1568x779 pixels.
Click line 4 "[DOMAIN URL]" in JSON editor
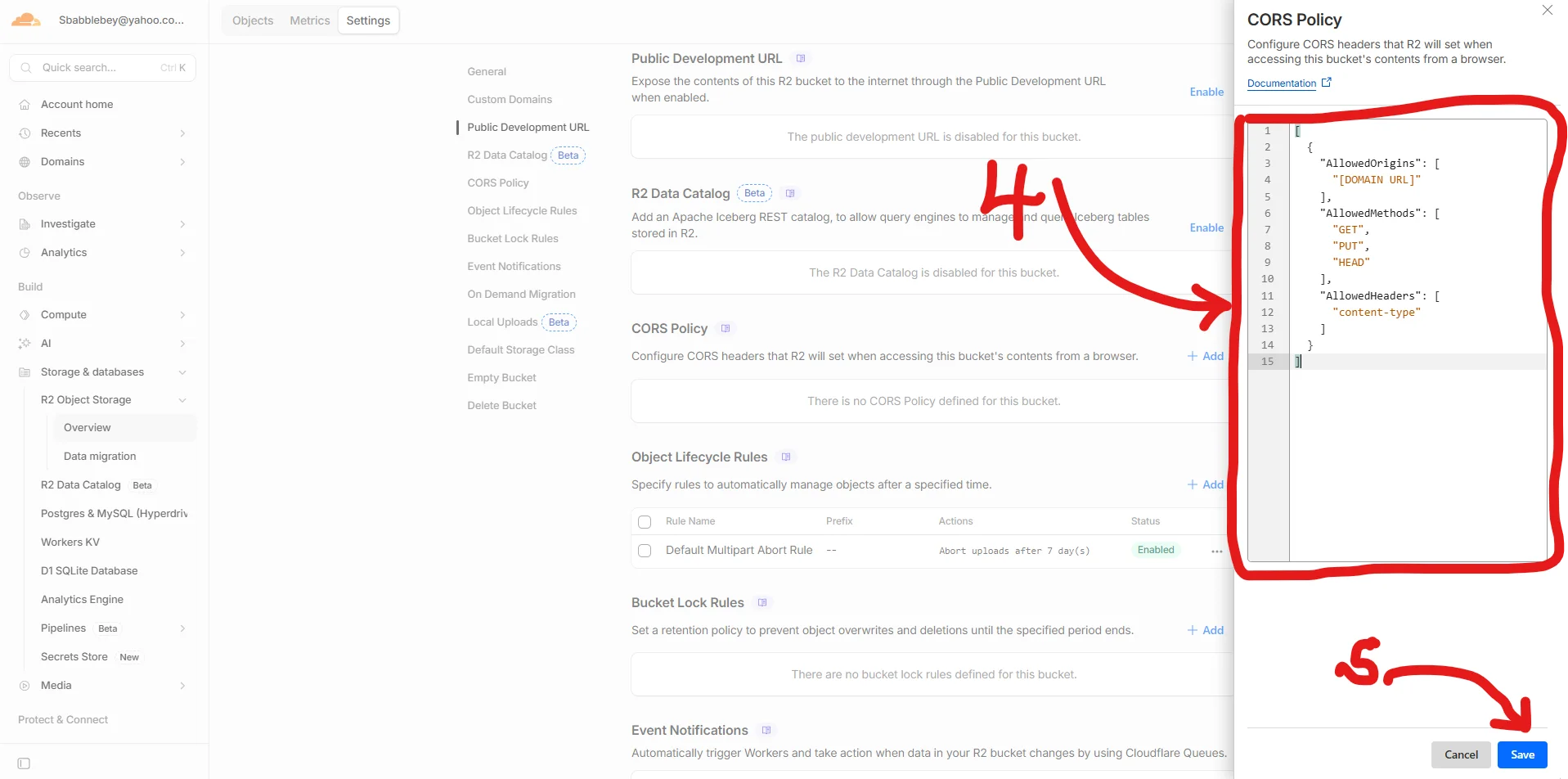pyautogui.click(x=1376, y=180)
